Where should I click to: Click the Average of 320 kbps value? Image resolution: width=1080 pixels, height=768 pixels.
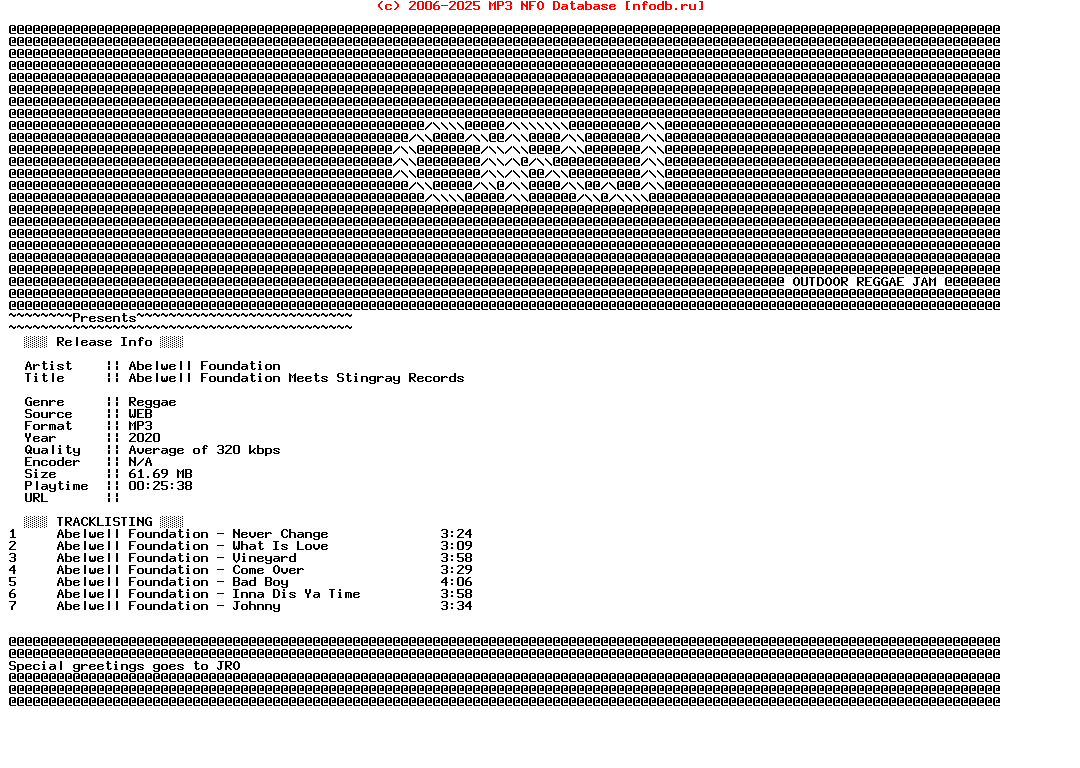pyautogui.click(x=204, y=450)
